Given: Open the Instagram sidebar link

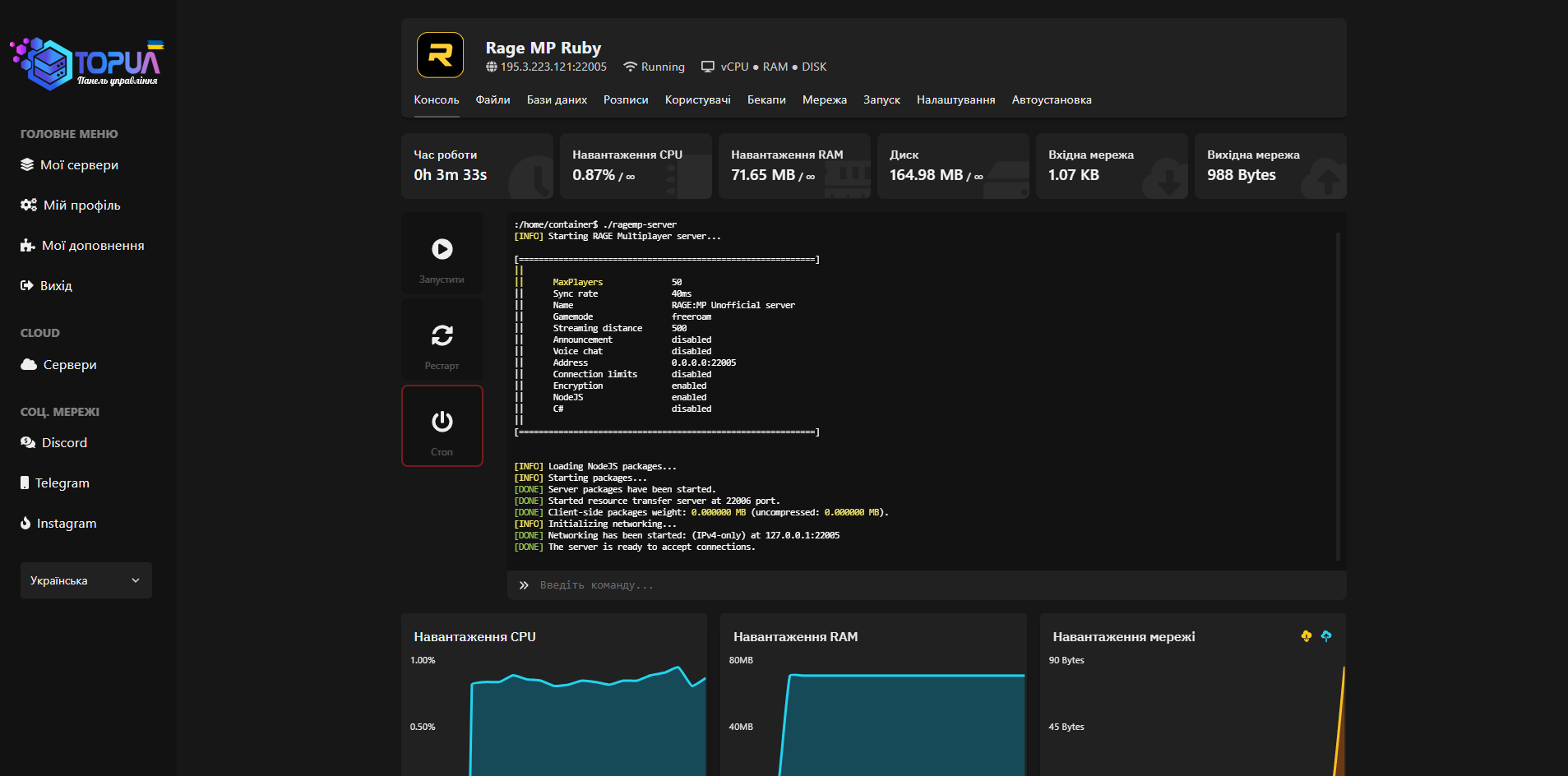Looking at the screenshot, I should 66,524.
